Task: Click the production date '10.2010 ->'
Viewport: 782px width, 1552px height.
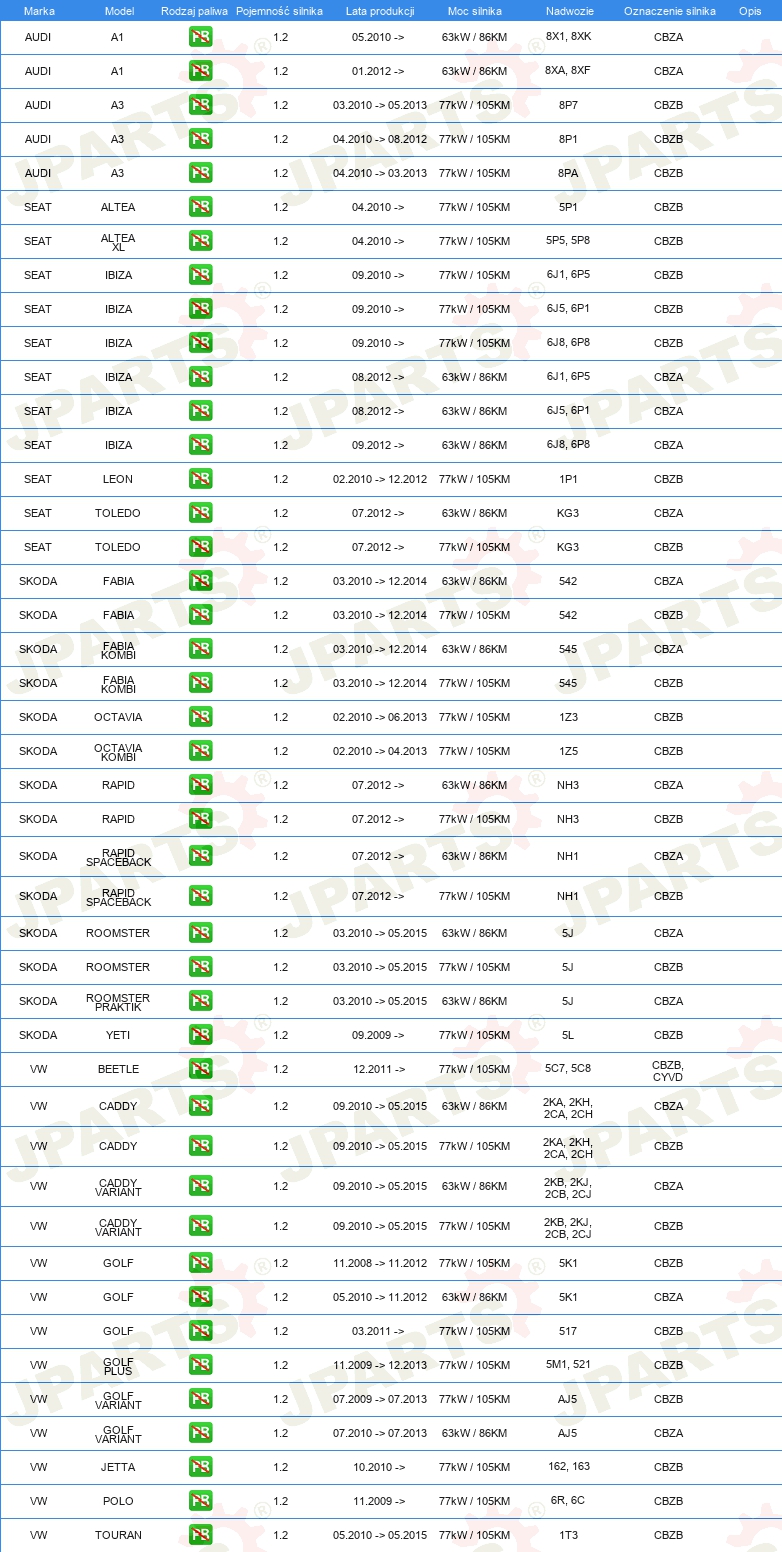Action: tap(378, 1467)
